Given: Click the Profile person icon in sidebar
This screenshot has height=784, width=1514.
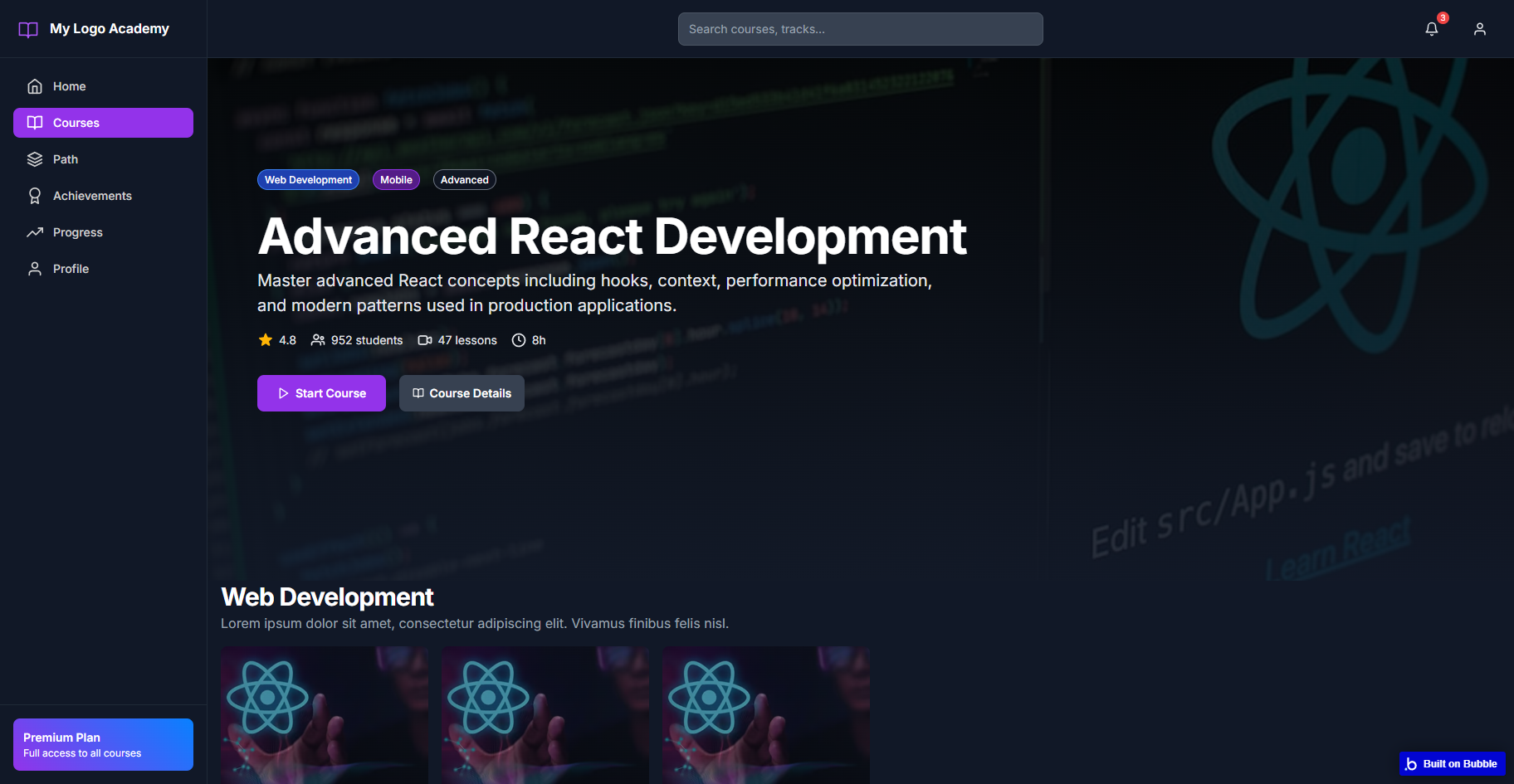Looking at the screenshot, I should [x=35, y=269].
